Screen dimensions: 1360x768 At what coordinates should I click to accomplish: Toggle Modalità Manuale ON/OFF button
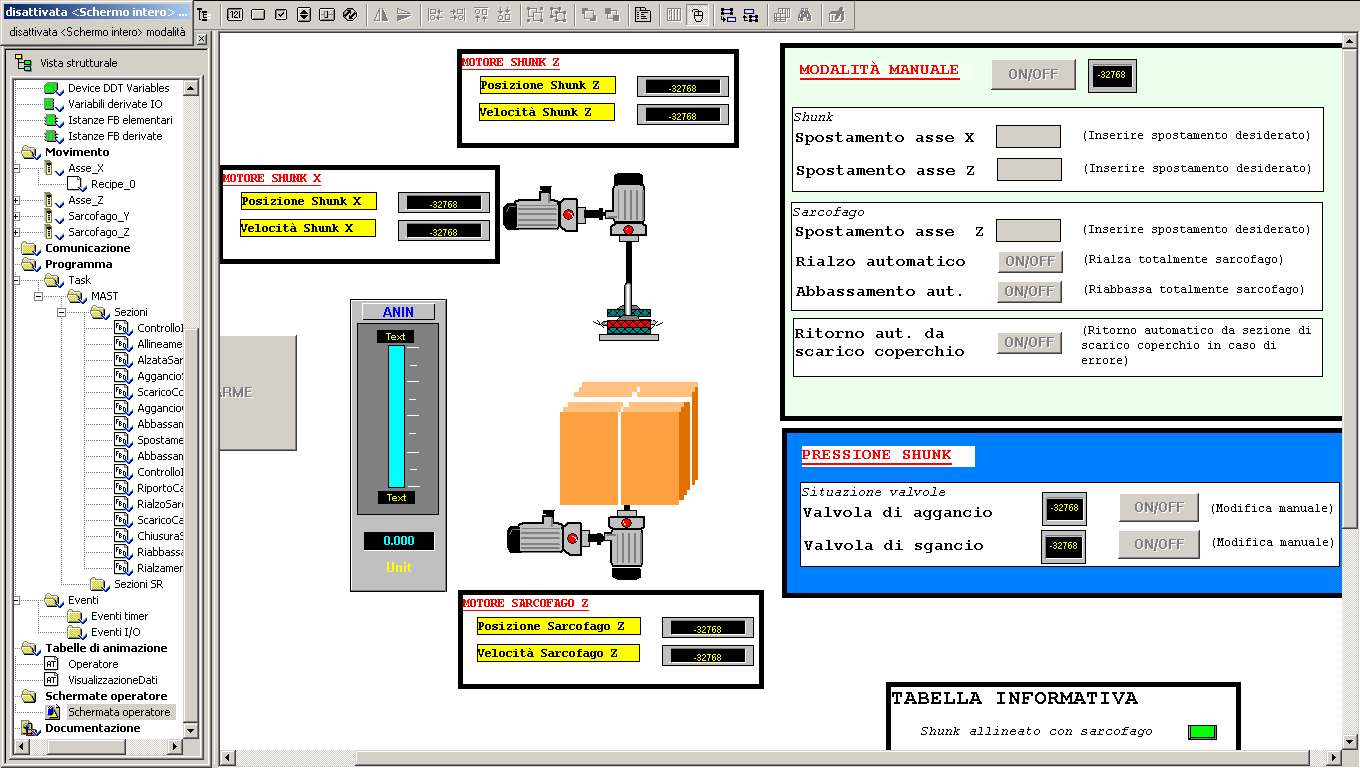click(x=1033, y=74)
